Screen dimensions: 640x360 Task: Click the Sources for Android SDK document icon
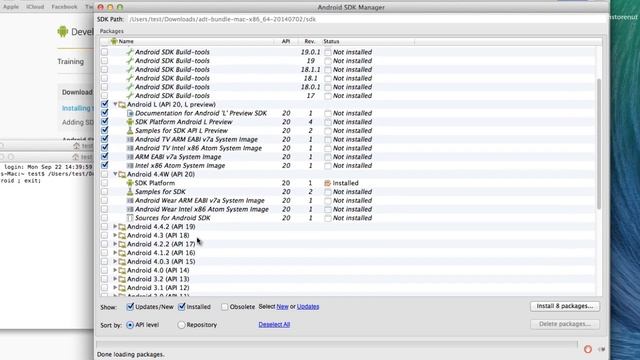pos(130,218)
